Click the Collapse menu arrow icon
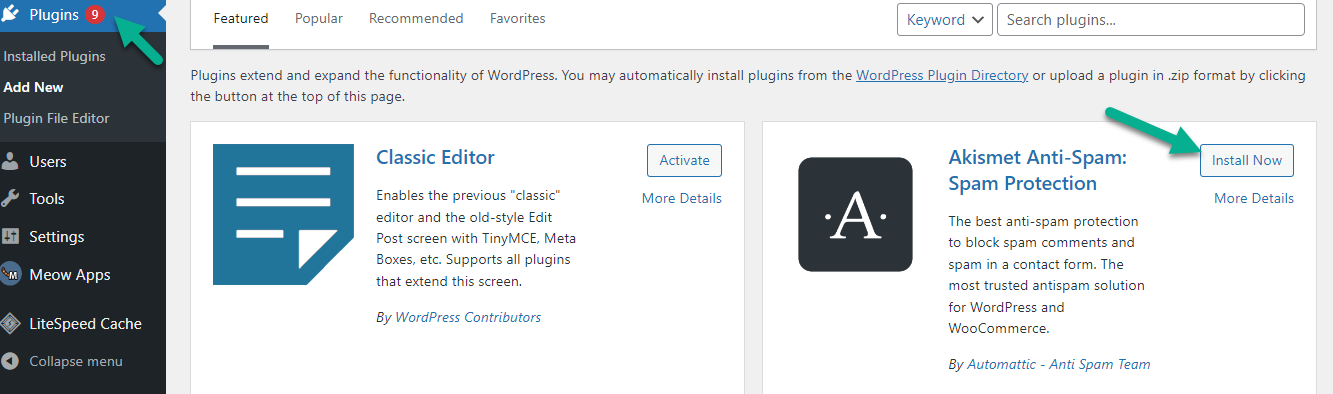 [x=10, y=361]
